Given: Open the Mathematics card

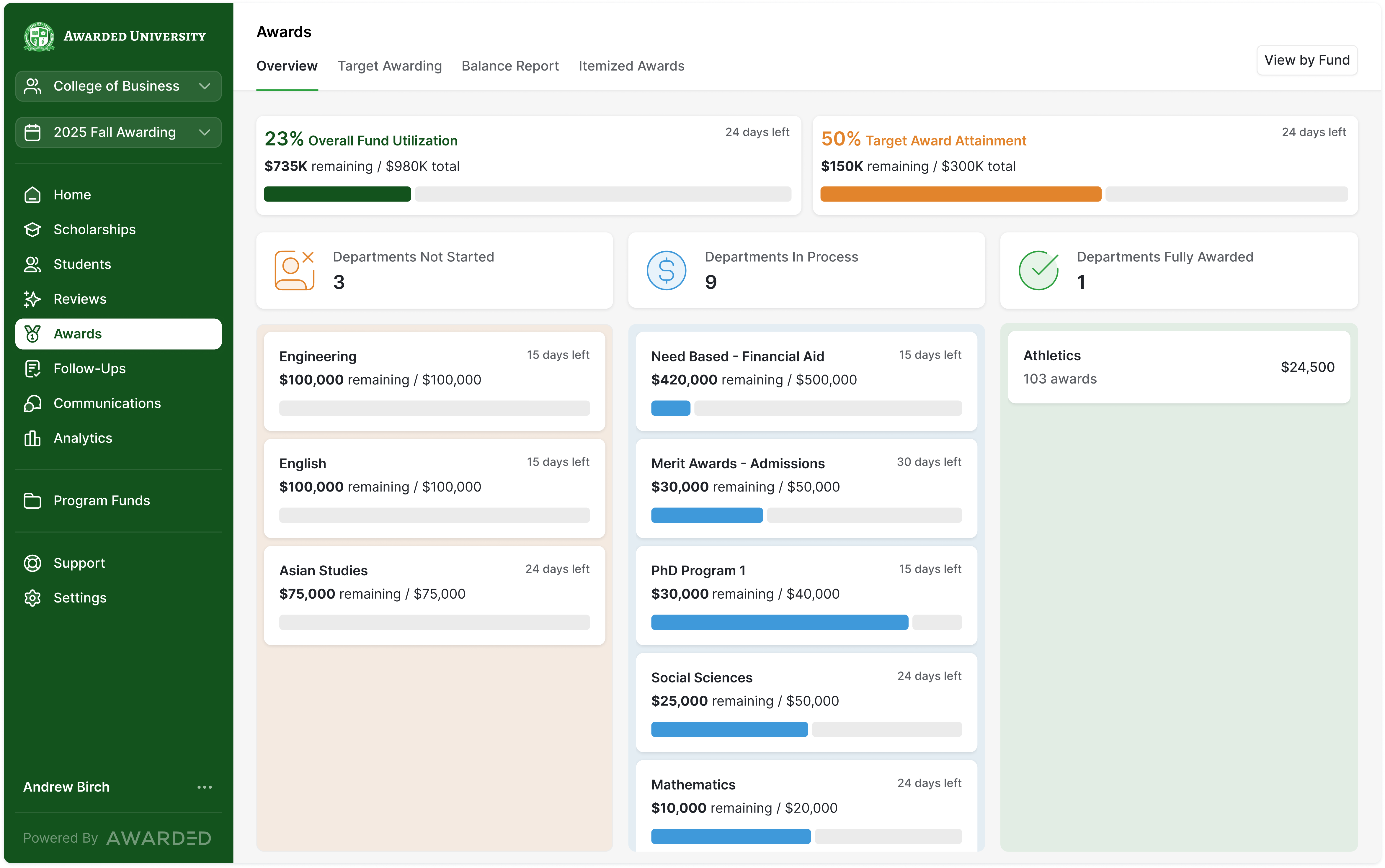Looking at the screenshot, I should (806, 806).
